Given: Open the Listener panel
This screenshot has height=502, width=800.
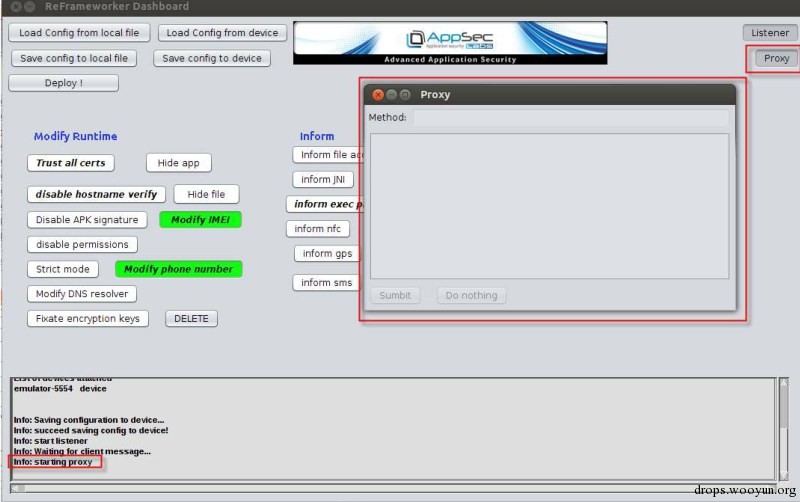Looking at the screenshot, I should tap(769, 33).
